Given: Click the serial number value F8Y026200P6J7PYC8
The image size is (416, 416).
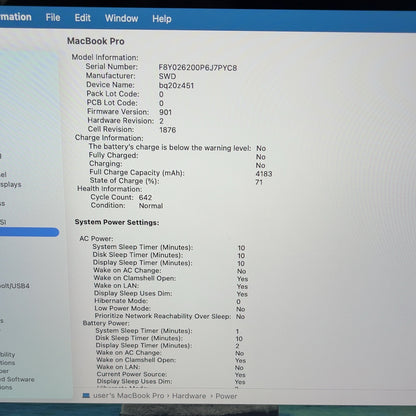Looking at the screenshot, I should (x=198, y=68).
